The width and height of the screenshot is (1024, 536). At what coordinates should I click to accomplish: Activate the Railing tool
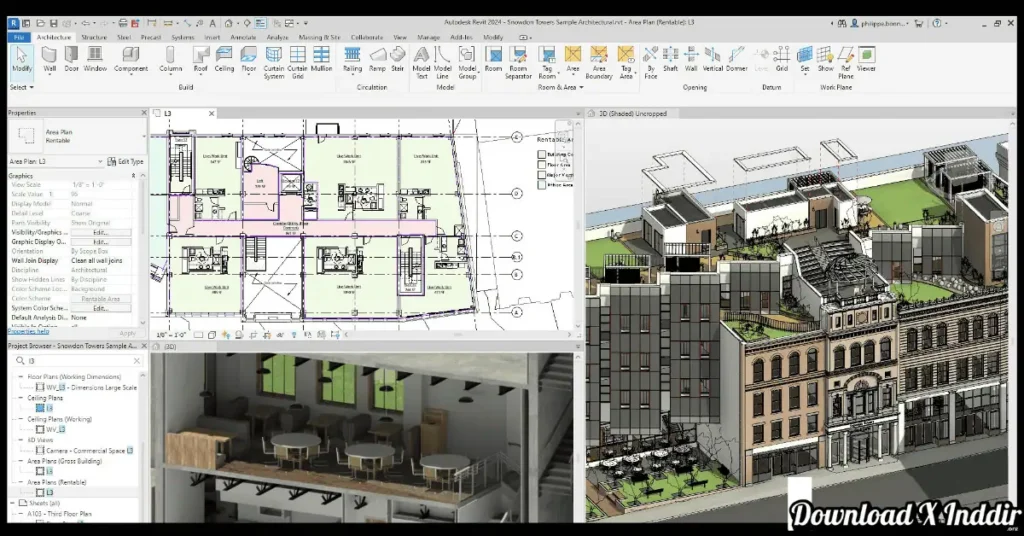pyautogui.click(x=352, y=59)
